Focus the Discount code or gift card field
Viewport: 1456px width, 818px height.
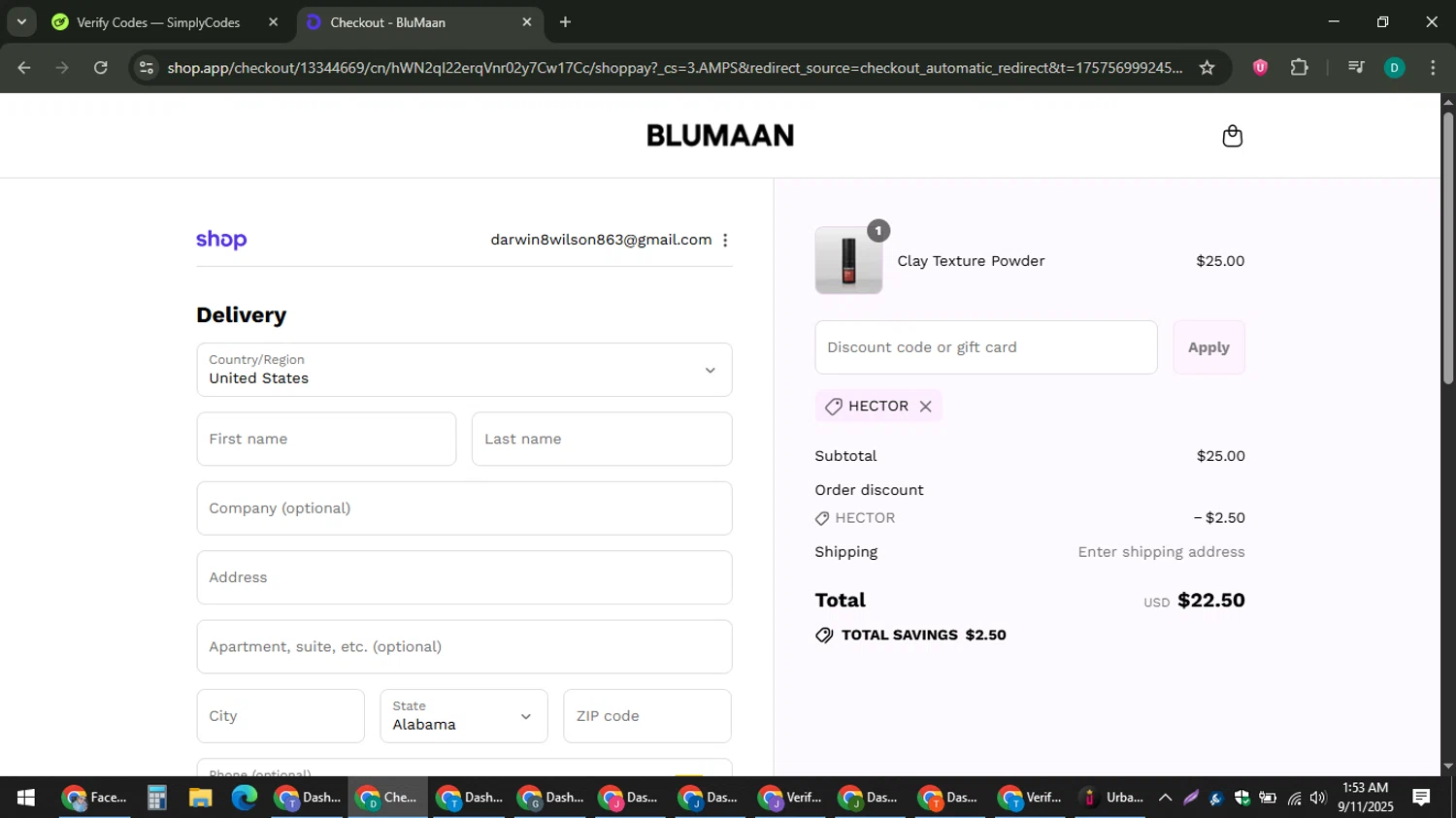click(986, 347)
